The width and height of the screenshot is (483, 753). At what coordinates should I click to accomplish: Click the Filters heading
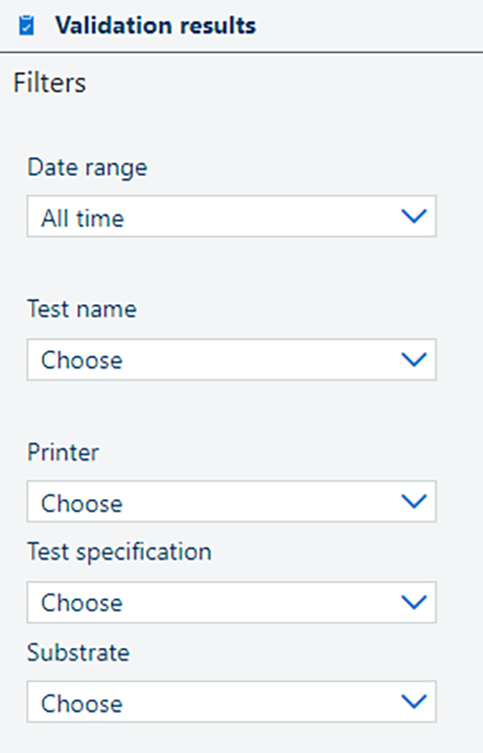(49, 83)
